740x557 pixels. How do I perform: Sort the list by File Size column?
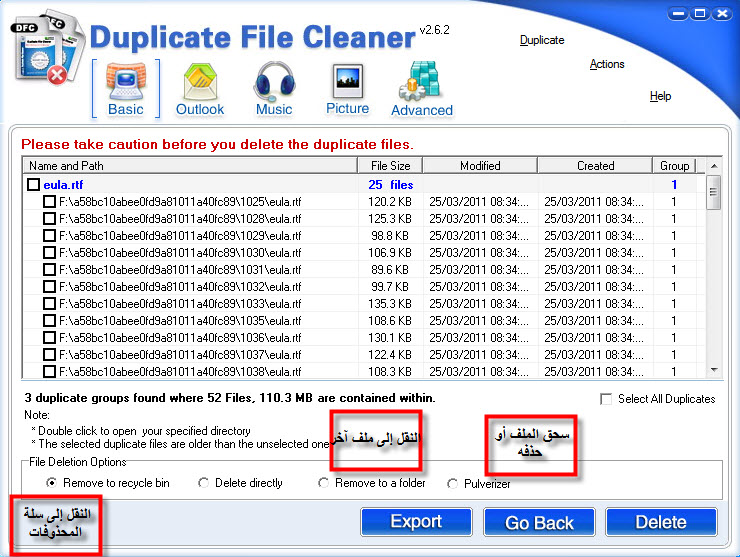[390, 166]
